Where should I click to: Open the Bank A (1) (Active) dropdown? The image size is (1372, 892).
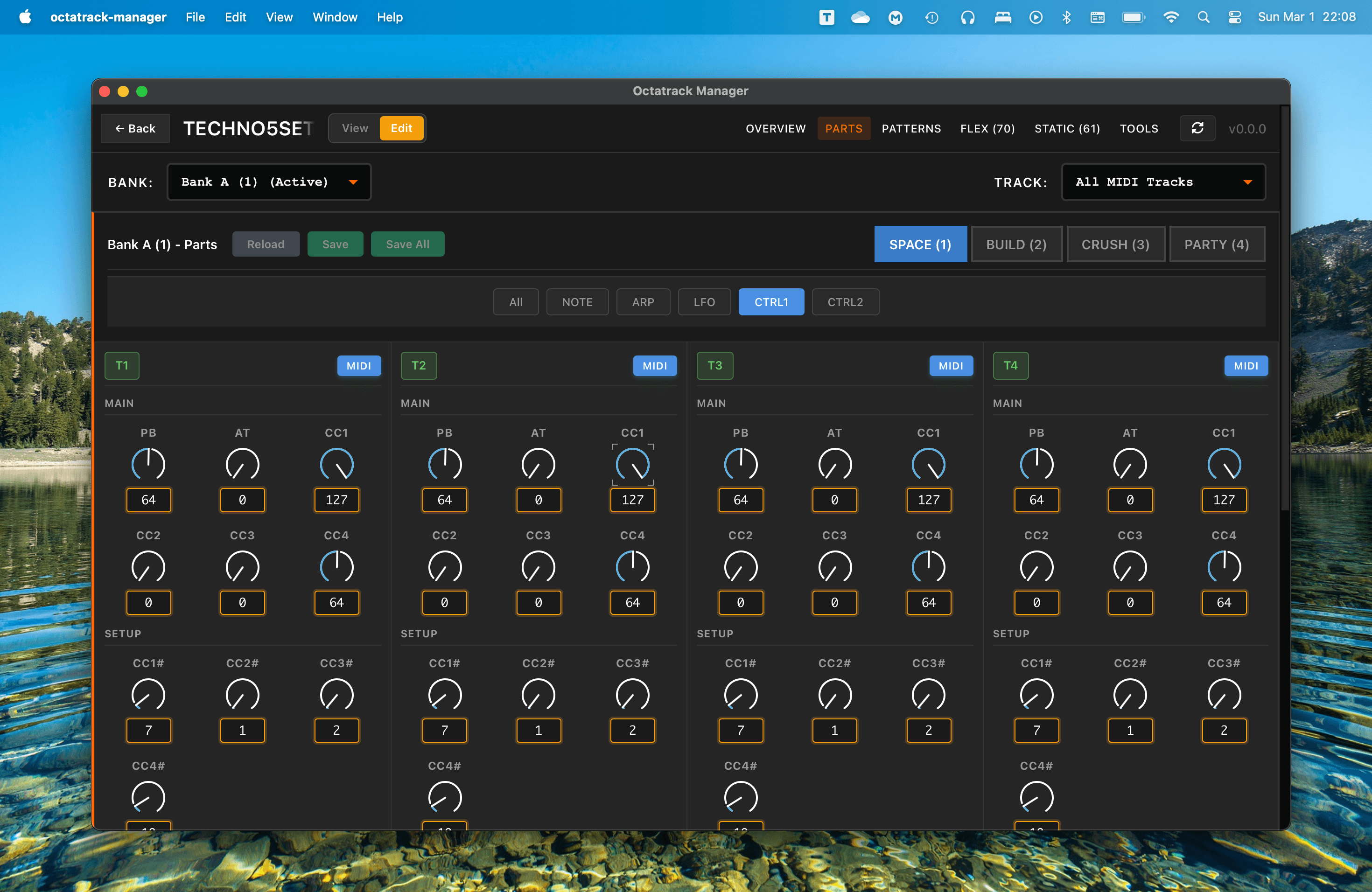269,181
